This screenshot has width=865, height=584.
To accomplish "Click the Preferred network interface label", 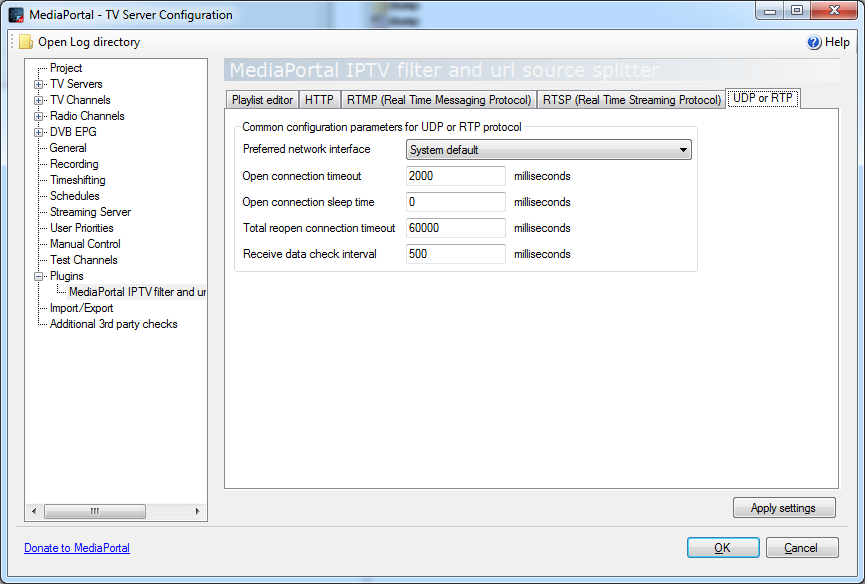I will [307, 149].
